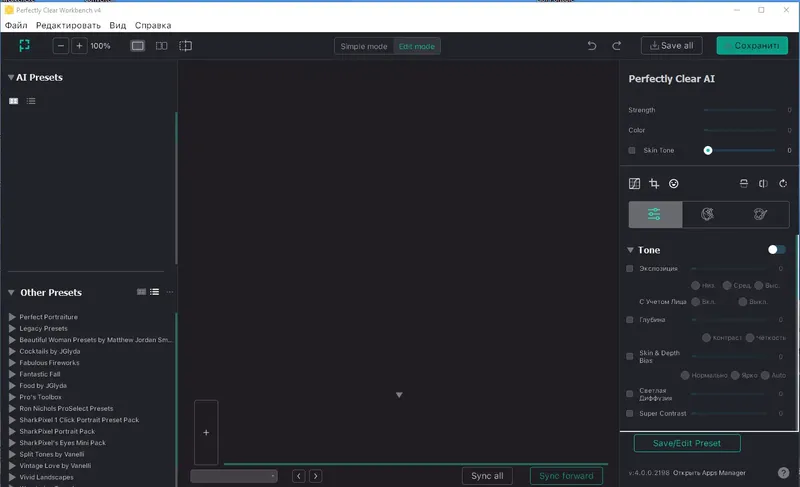Open the help question mark icon
800x487 pixels.
coord(784,473)
